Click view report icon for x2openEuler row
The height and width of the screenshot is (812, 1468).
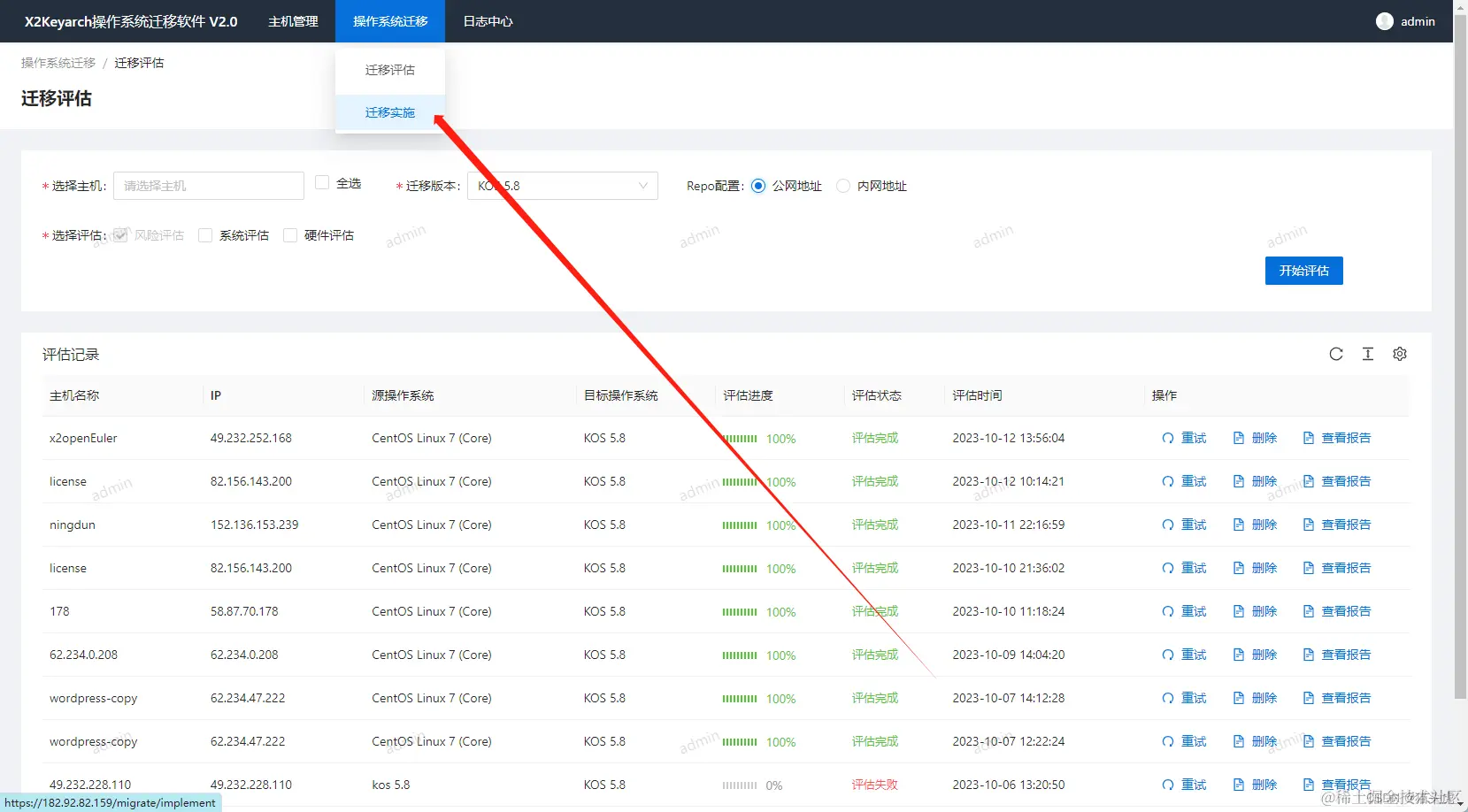(1309, 438)
